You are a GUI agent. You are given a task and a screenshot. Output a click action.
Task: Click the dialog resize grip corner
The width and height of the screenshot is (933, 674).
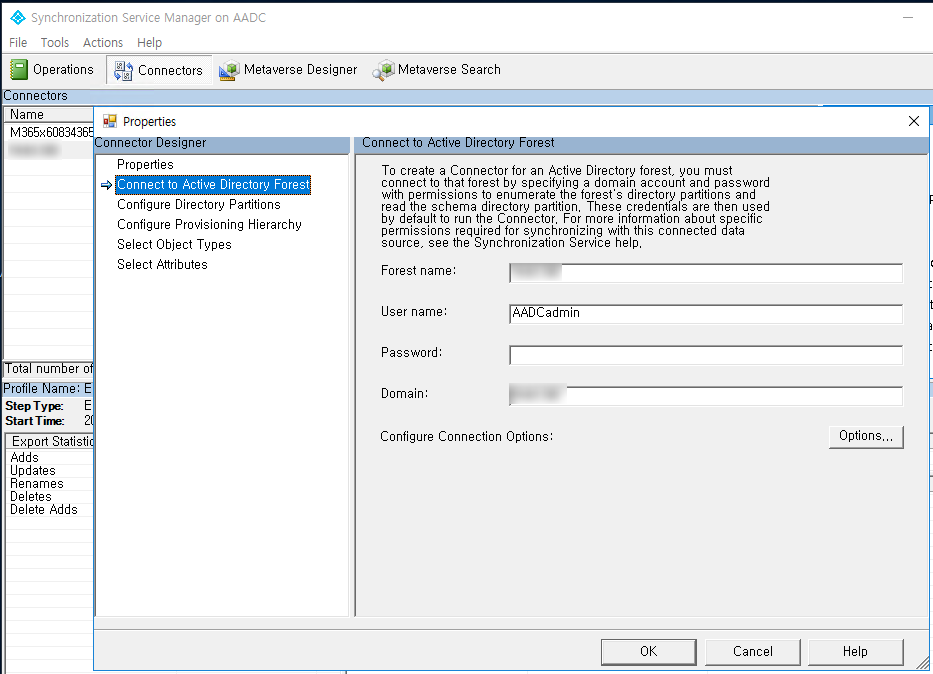[922, 663]
